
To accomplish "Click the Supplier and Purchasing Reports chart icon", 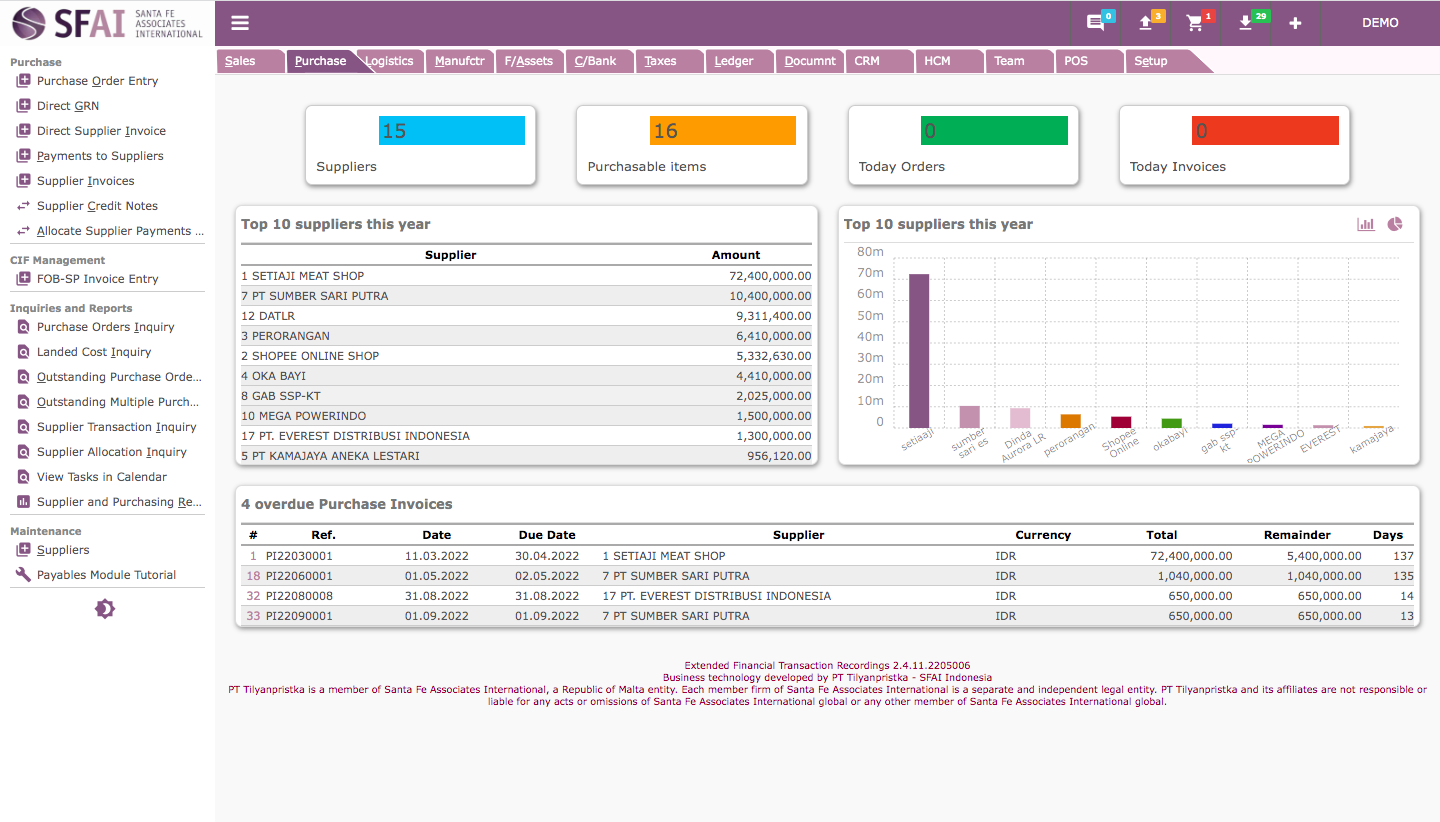I will (24, 502).
